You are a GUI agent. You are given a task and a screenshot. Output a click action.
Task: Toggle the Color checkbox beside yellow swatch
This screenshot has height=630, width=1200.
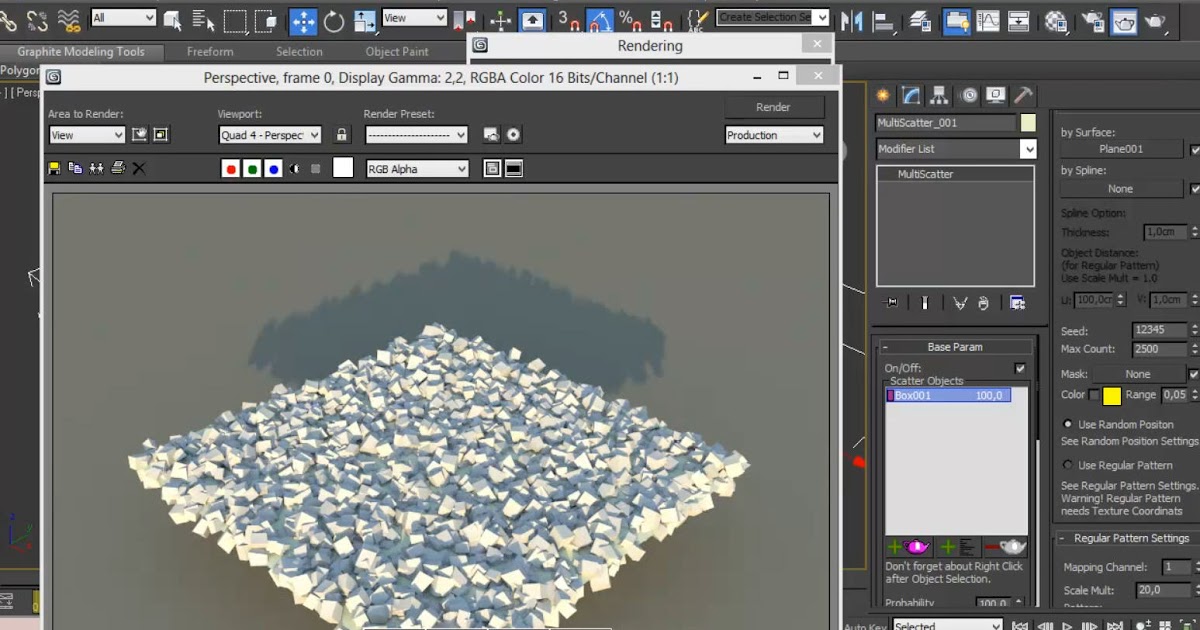coord(1094,396)
